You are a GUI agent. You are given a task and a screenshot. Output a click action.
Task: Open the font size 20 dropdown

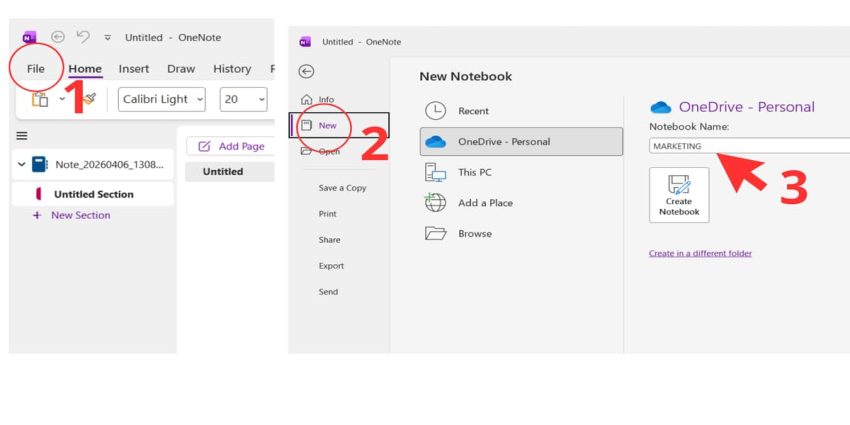[243, 99]
